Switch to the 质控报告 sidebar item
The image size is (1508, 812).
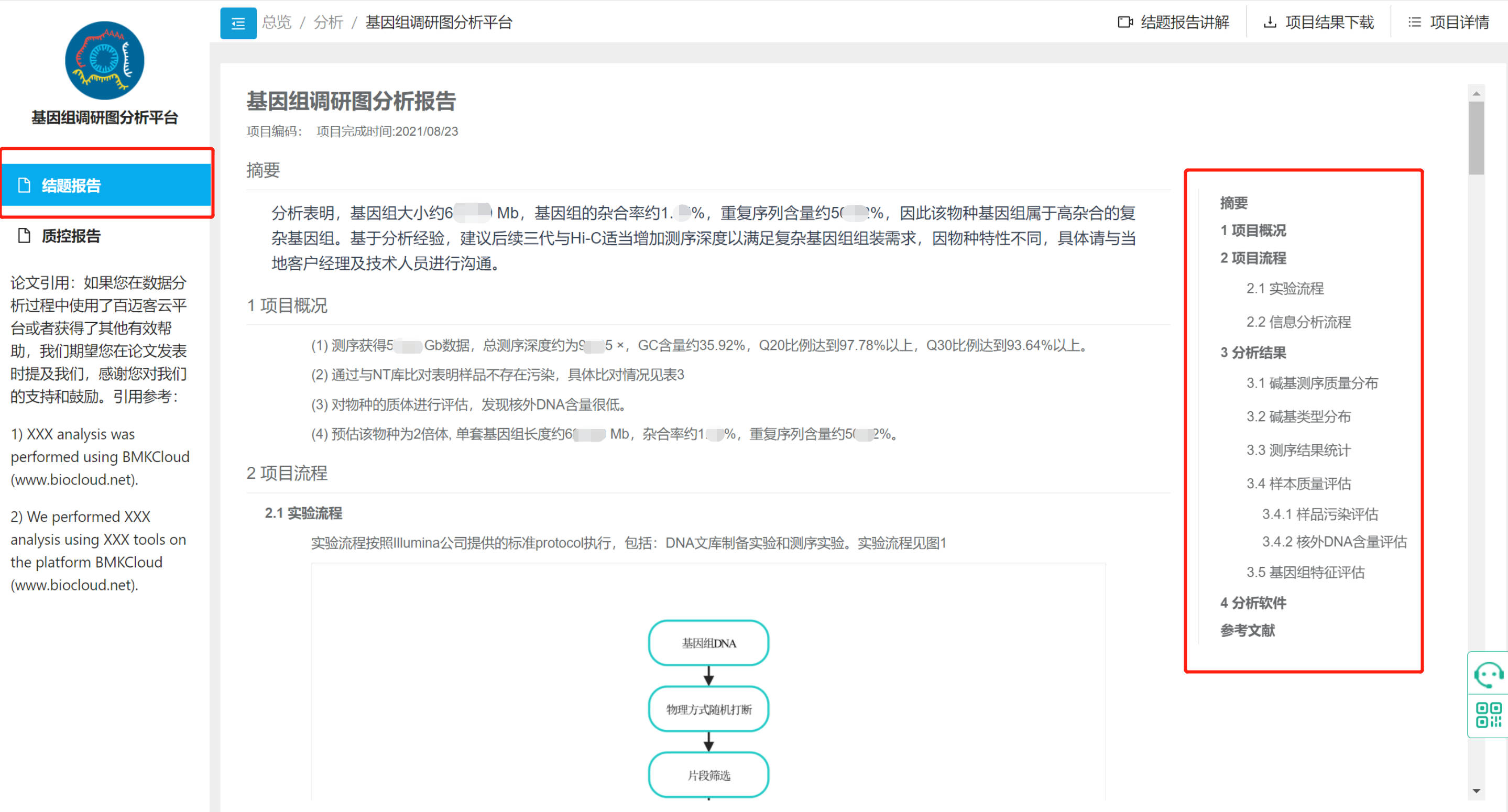(71, 236)
